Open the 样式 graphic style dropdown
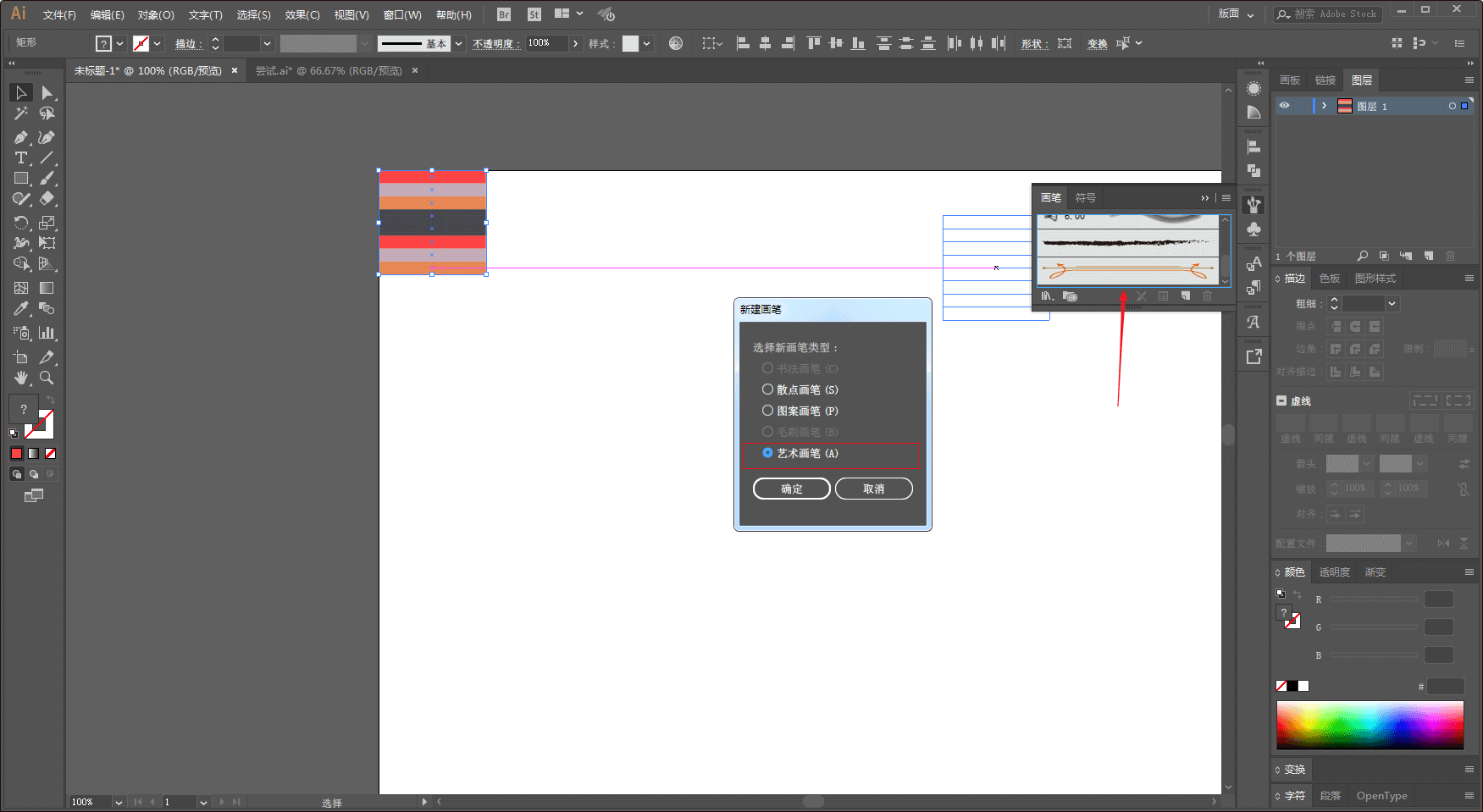Image resolution: width=1483 pixels, height=812 pixels. 647,43
